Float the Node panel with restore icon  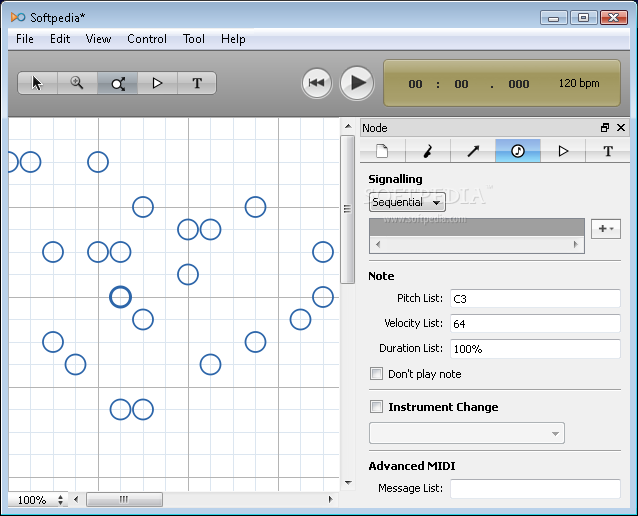(x=605, y=128)
